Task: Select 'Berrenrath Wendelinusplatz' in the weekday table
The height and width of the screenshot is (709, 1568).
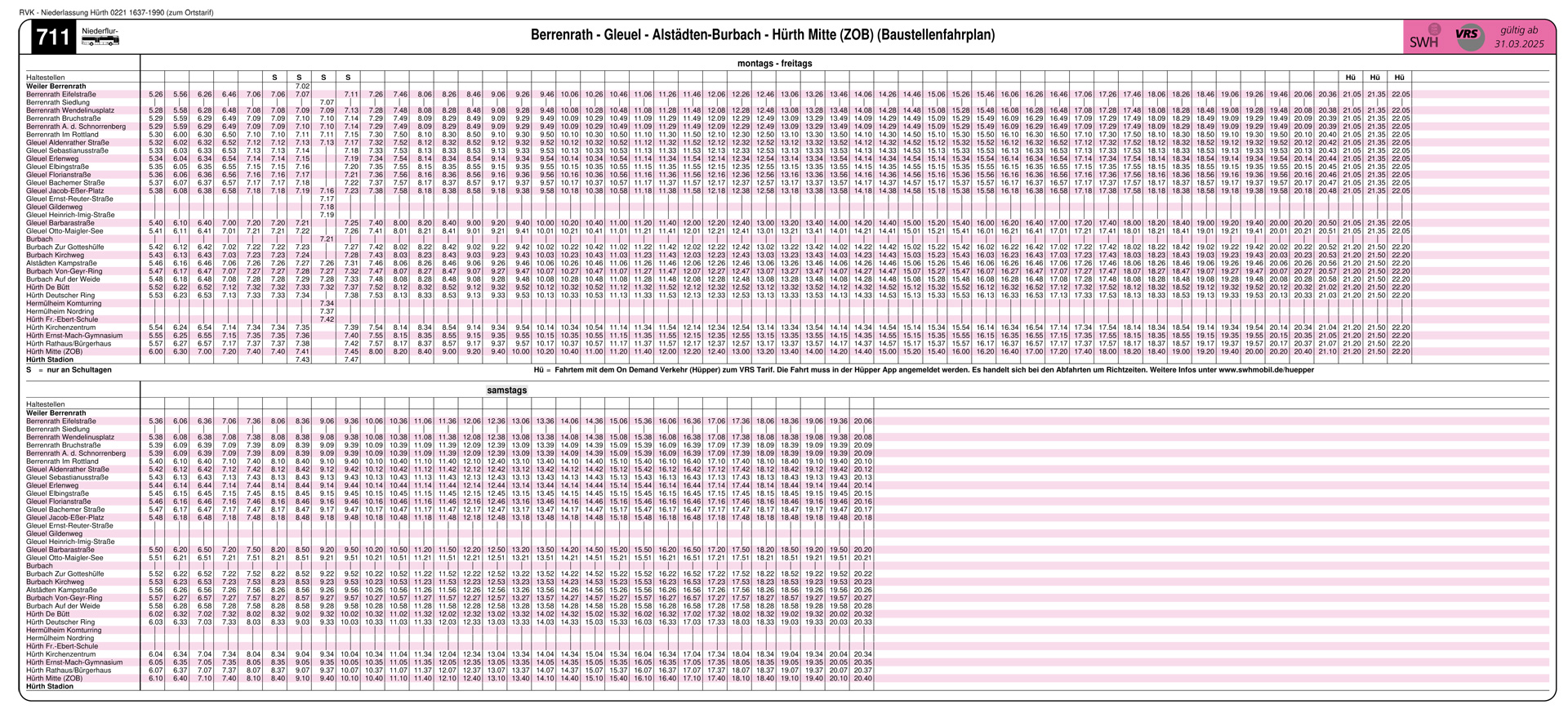Action: [70, 110]
